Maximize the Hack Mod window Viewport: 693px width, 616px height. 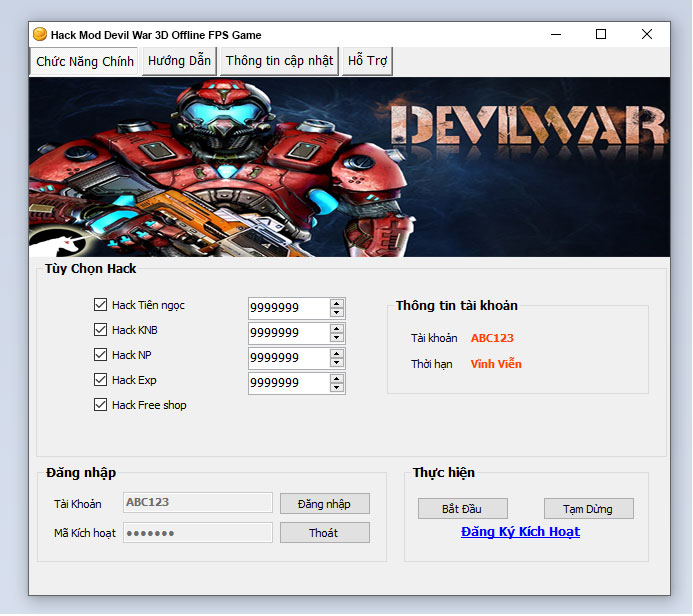601,34
